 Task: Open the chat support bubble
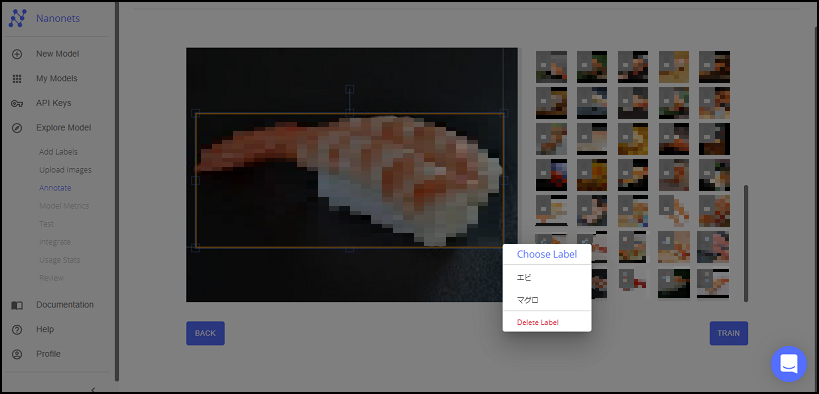789,364
